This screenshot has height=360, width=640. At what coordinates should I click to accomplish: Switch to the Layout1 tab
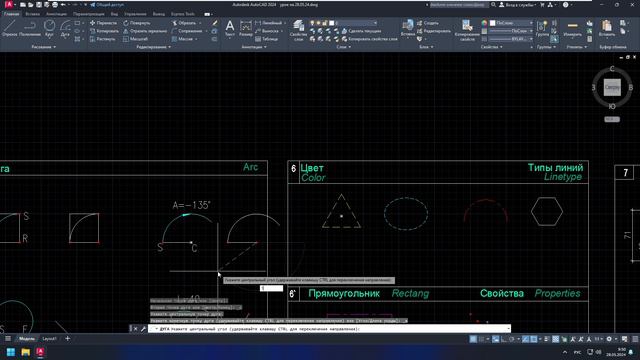pyautogui.click(x=49, y=339)
